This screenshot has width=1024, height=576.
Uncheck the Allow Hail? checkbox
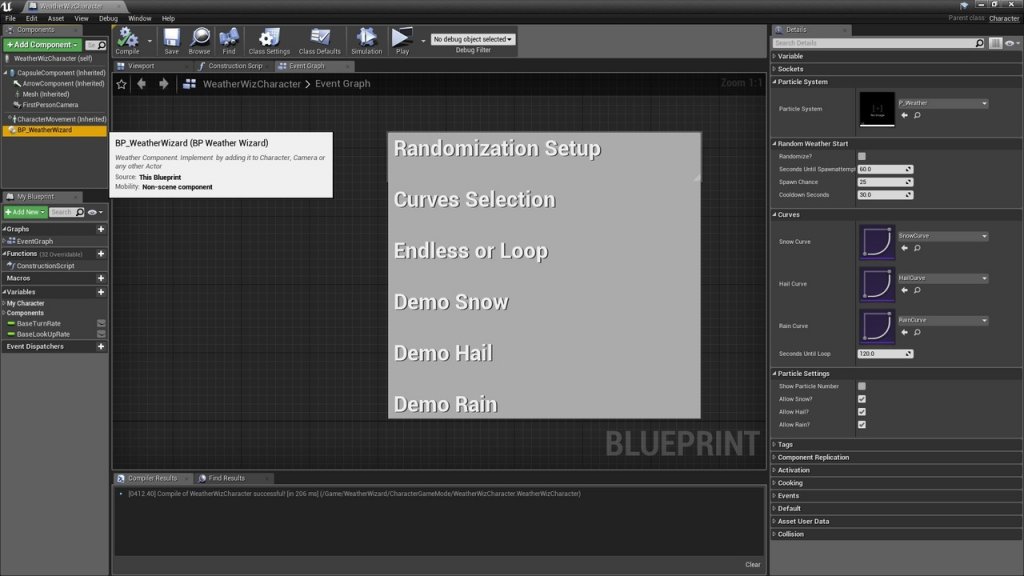pos(861,412)
